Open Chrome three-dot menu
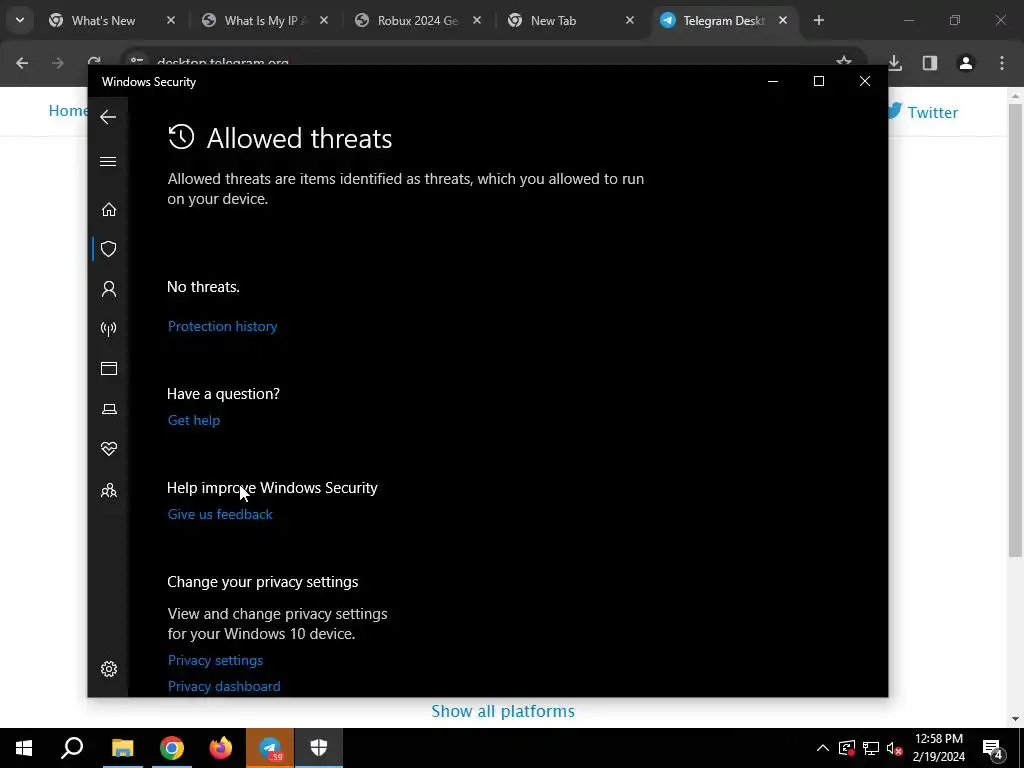Image resolution: width=1024 pixels, height=768 pixels. point(1001,63)
